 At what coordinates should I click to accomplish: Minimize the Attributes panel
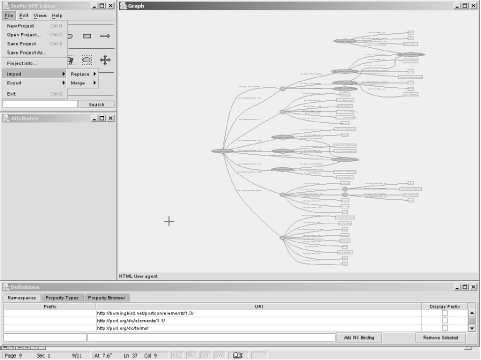(95, 118)
